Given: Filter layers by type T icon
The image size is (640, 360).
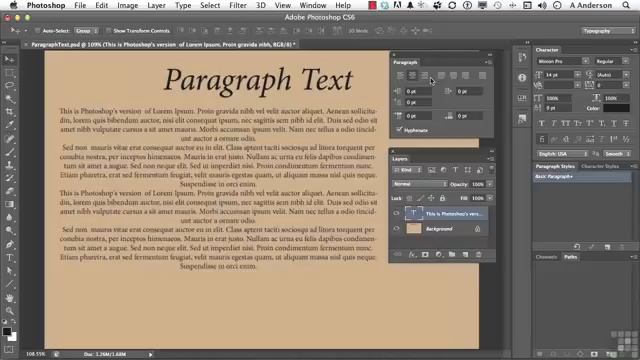Looking at the screenshot, I should pyautogui.click(x=455, y=170).
